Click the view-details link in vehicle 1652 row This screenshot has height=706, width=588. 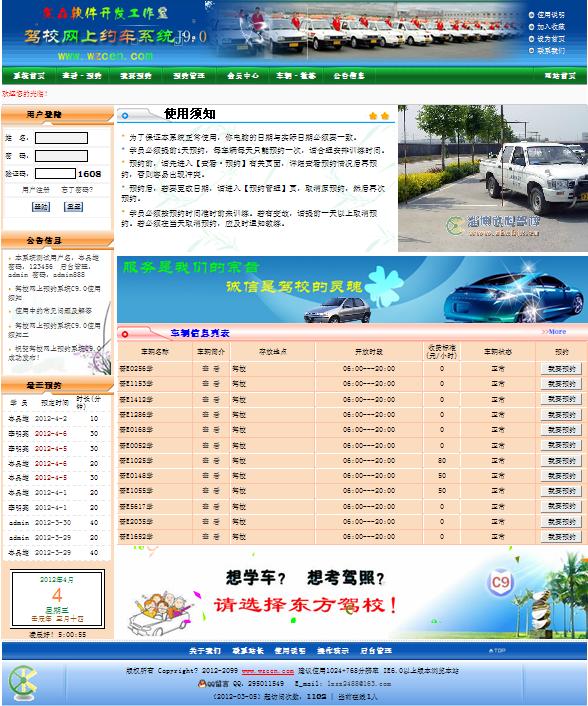click(x=211, y=537)
